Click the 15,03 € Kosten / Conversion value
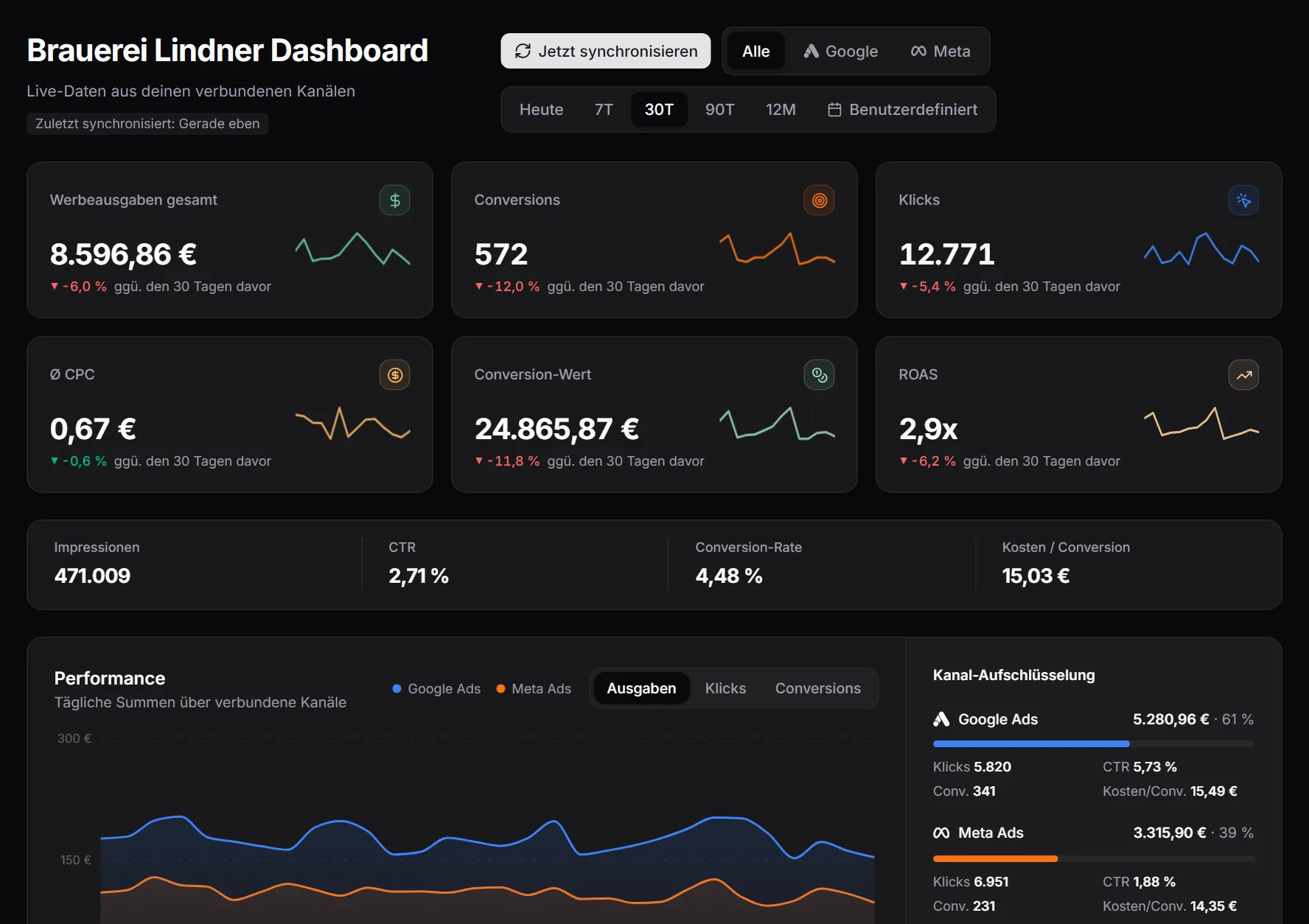The image size is (1309, 924). click(x=1036, y=575)
